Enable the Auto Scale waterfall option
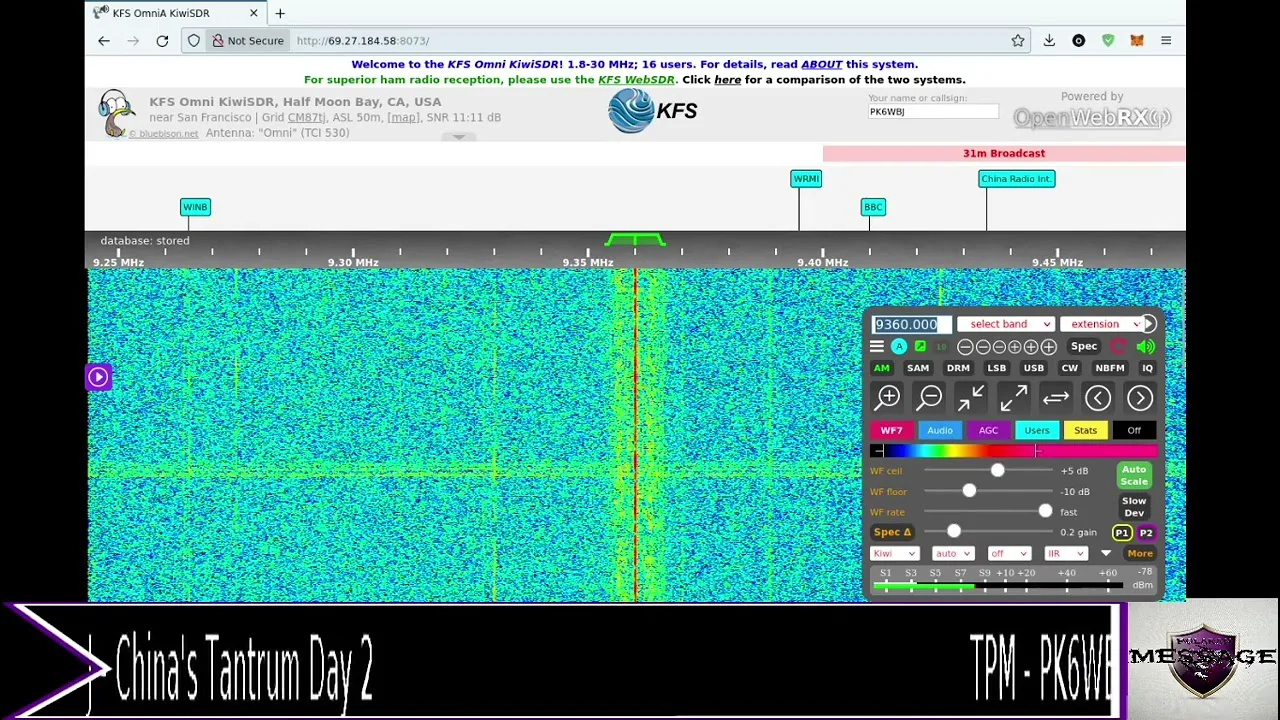 [x=1133, y=475]
